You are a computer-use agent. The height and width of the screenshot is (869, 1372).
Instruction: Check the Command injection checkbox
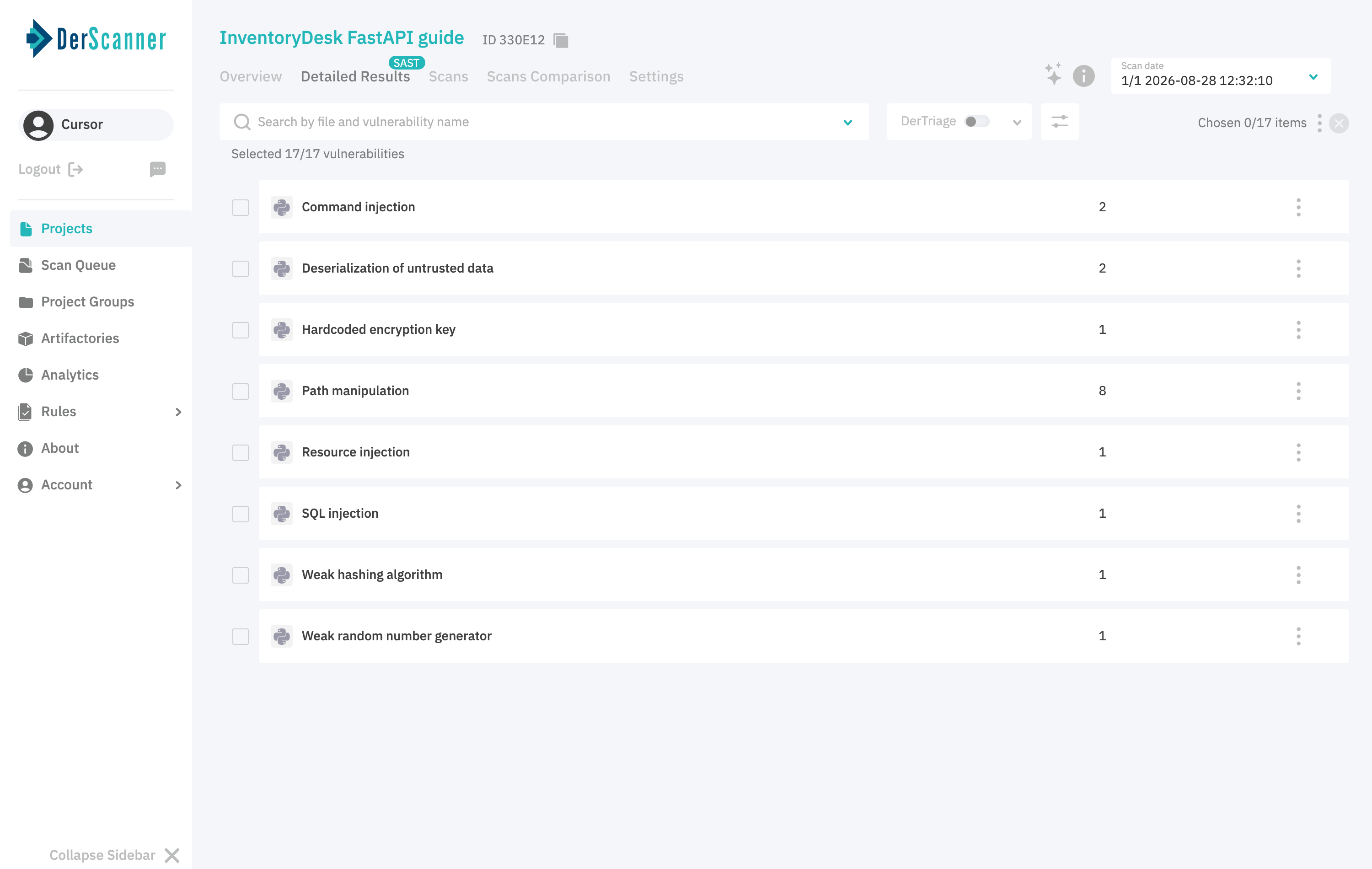point(241,208)
